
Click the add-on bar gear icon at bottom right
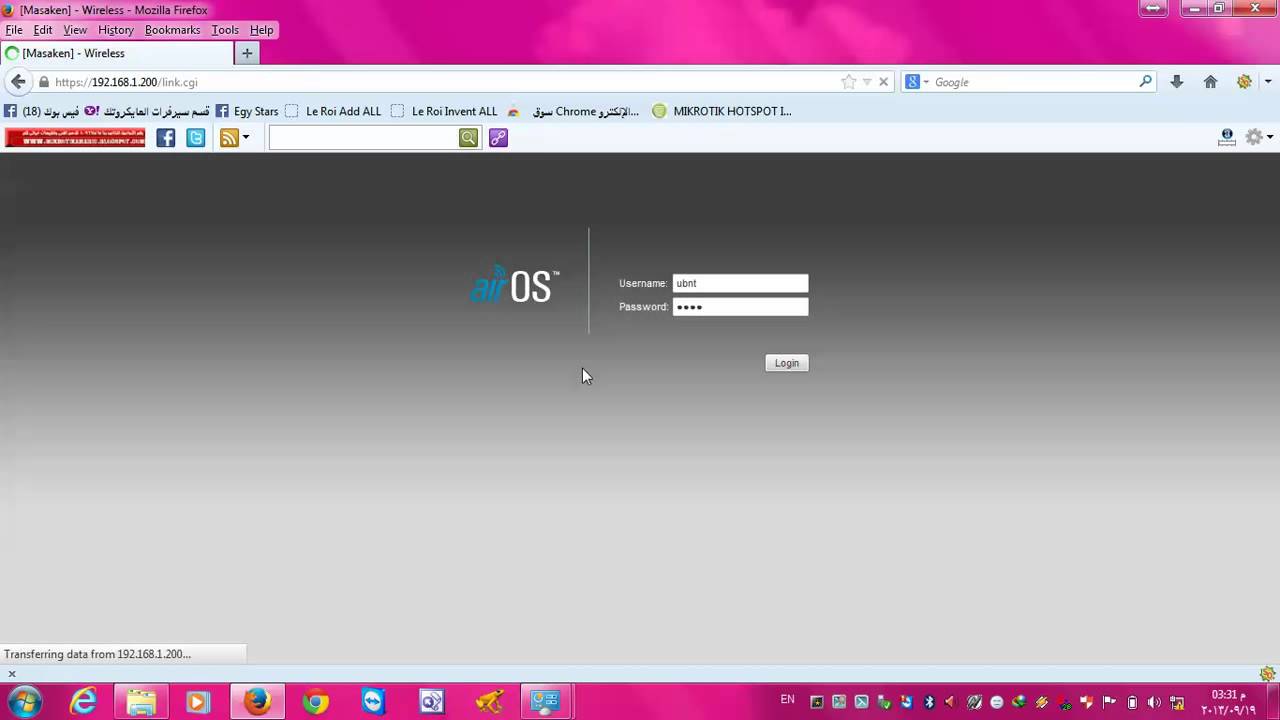point(1267,674)
